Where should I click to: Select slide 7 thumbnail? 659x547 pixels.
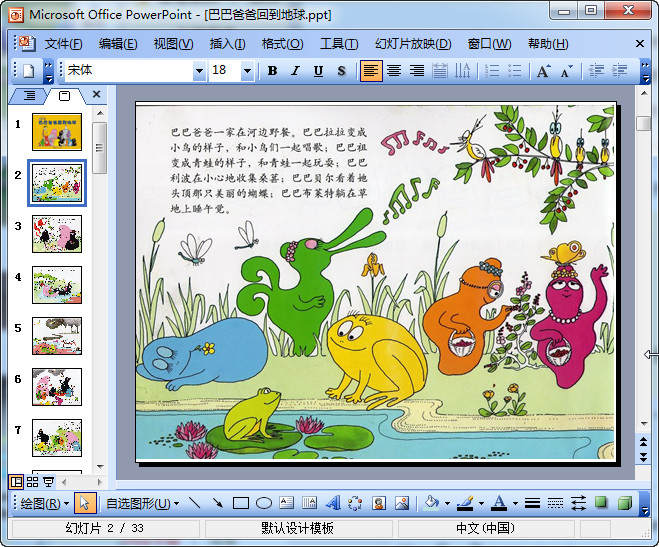pyautogui.click(x=57, y=438)
